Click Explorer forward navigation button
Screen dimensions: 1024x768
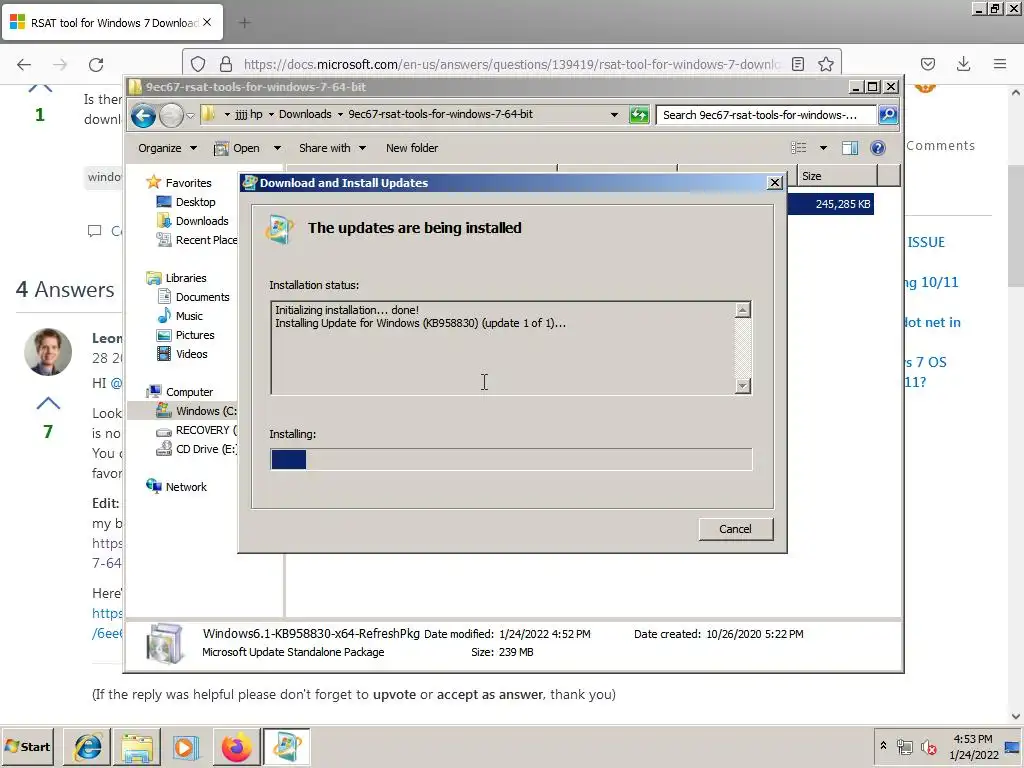click(x=171, y=116)
